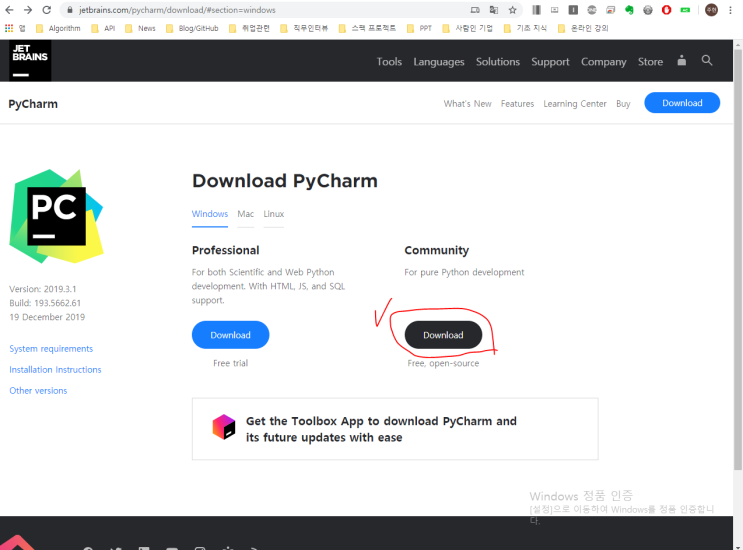Click the browser window thumbnail extension icon

(610, 10)
